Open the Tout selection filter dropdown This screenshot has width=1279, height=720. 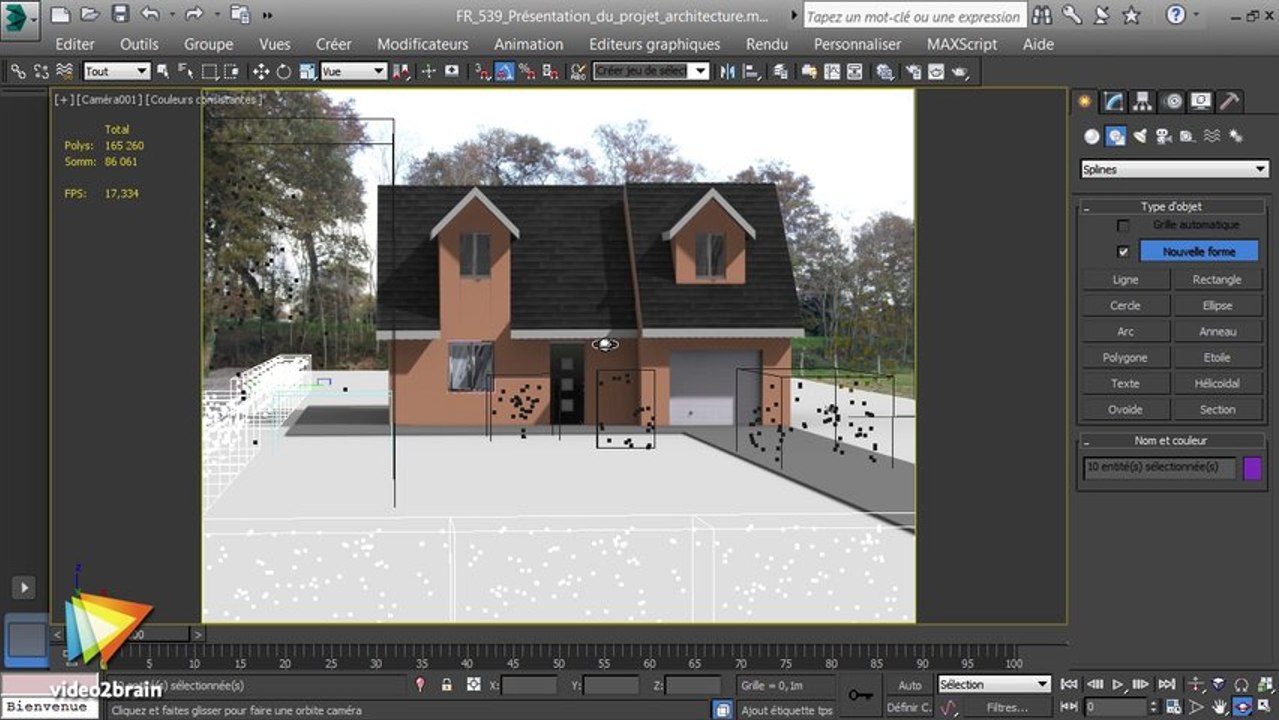click(116, 71)
